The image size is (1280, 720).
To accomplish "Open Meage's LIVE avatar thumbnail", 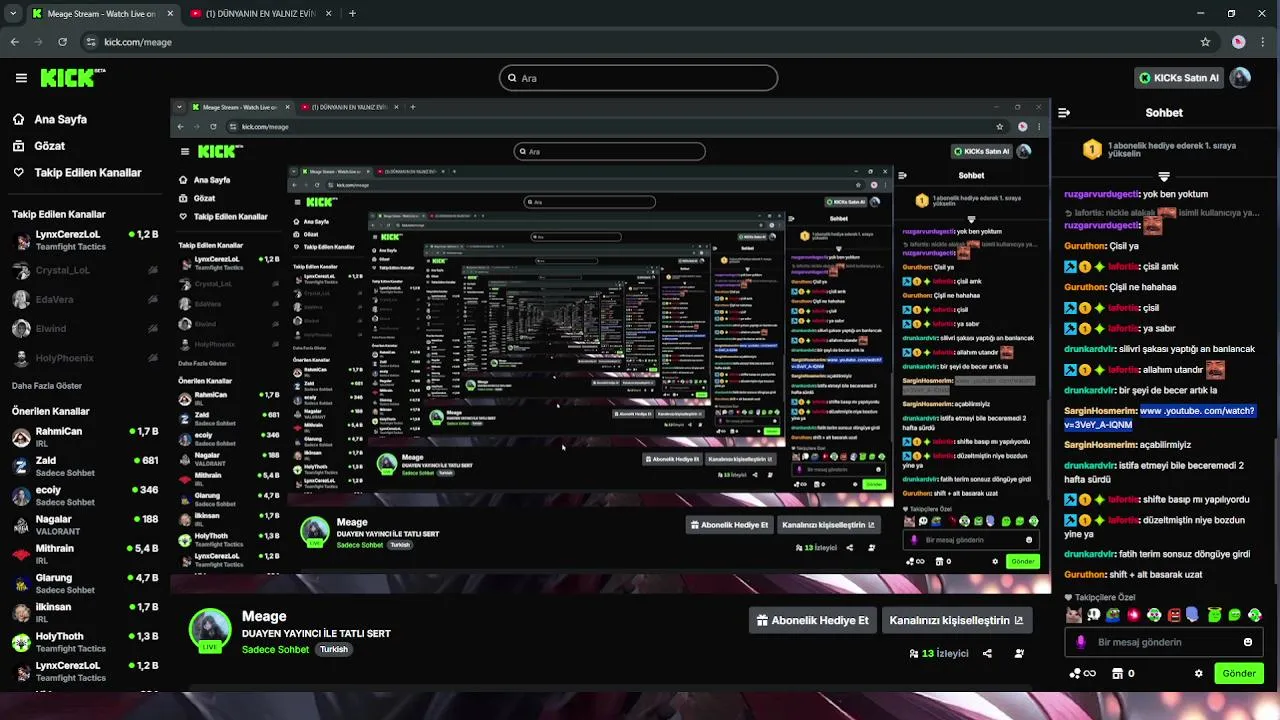I will pos(210,630).
